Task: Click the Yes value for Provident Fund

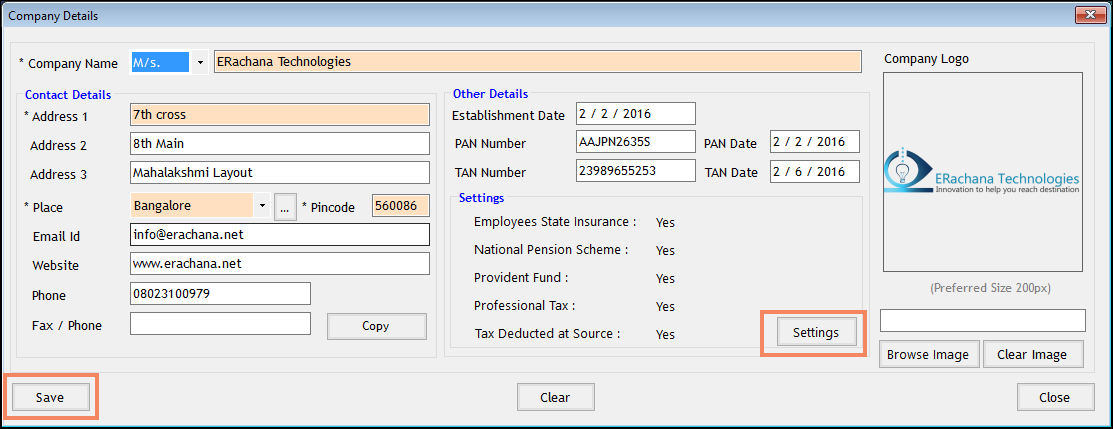Action: pos(665,278)
